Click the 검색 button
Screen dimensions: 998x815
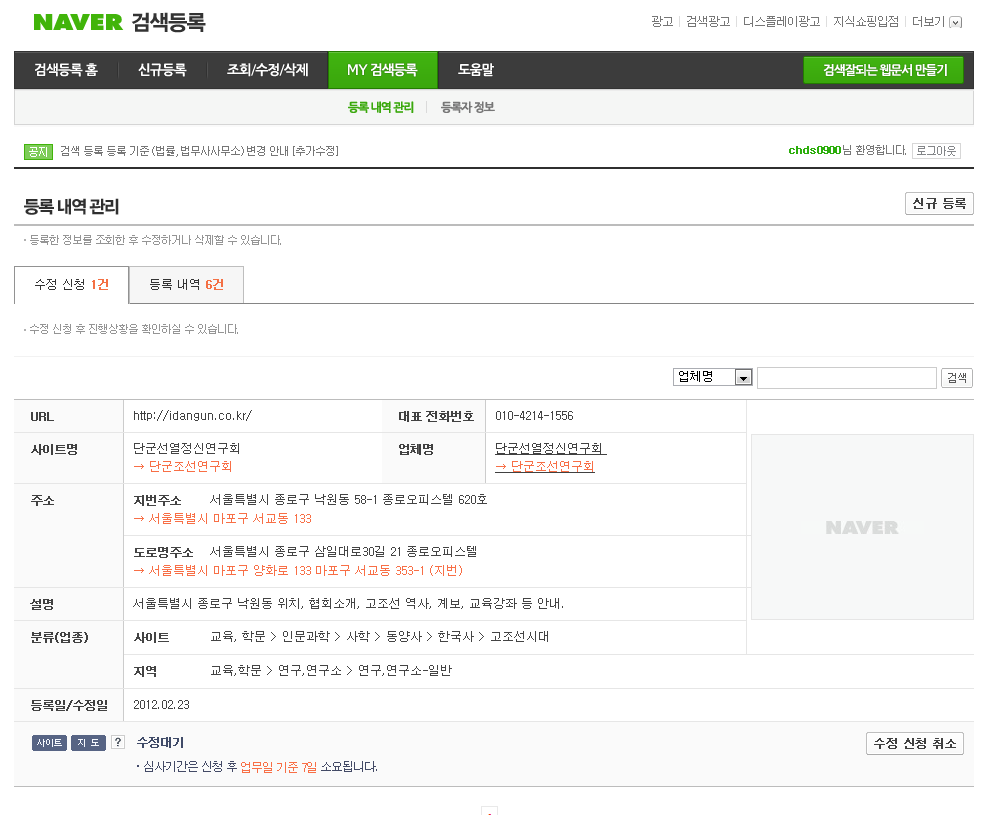(x=957, y=378)
